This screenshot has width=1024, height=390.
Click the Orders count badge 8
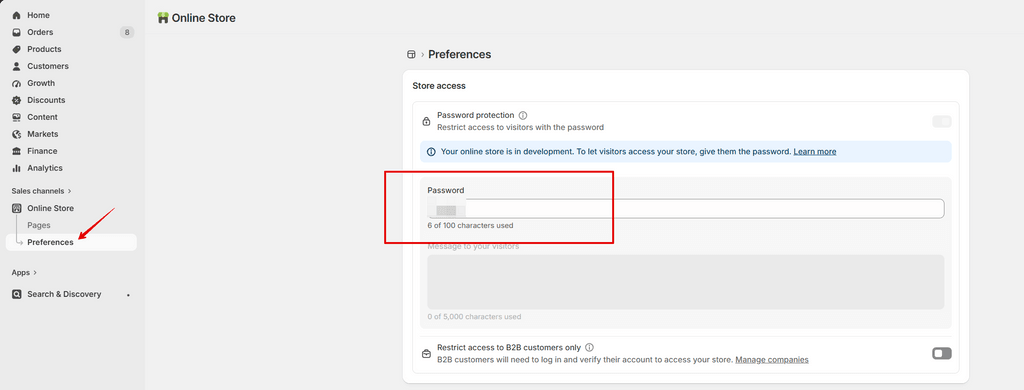point(127,32)
